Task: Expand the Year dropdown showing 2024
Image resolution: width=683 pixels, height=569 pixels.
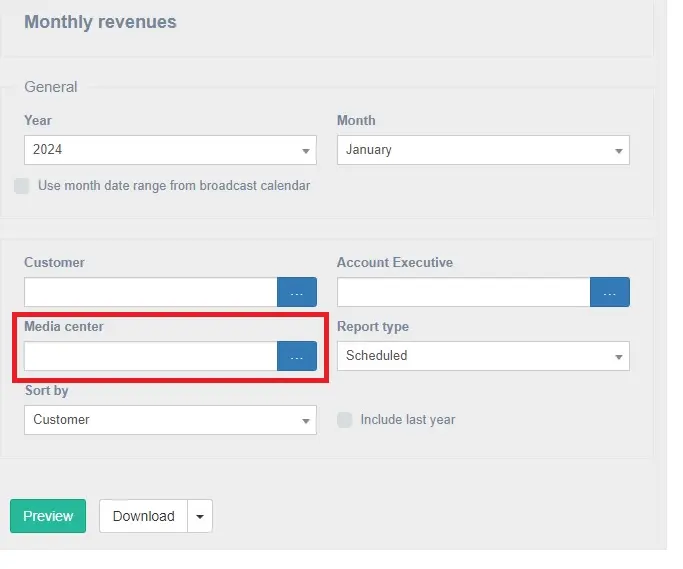Action: tap(170, 150)
